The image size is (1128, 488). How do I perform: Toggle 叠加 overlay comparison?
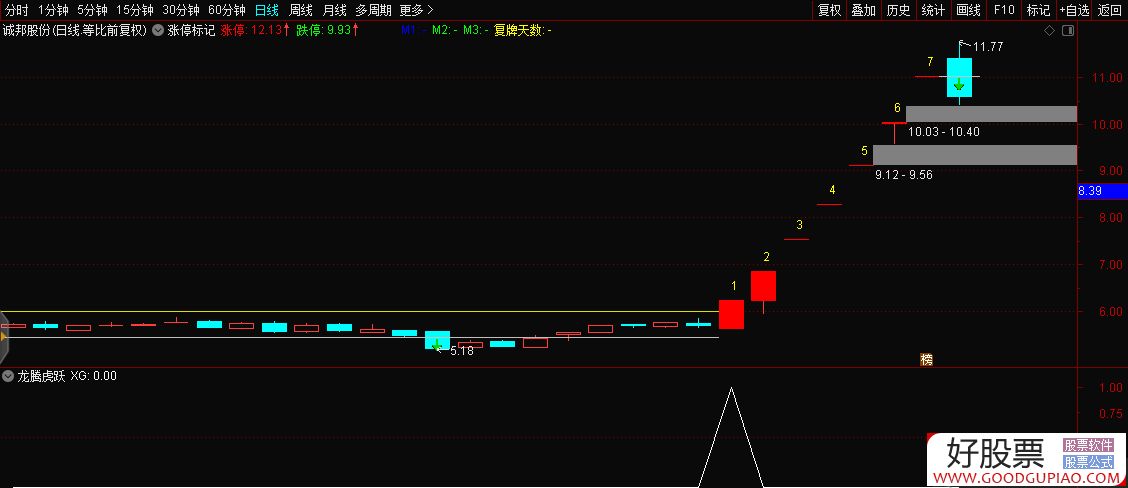863,10
